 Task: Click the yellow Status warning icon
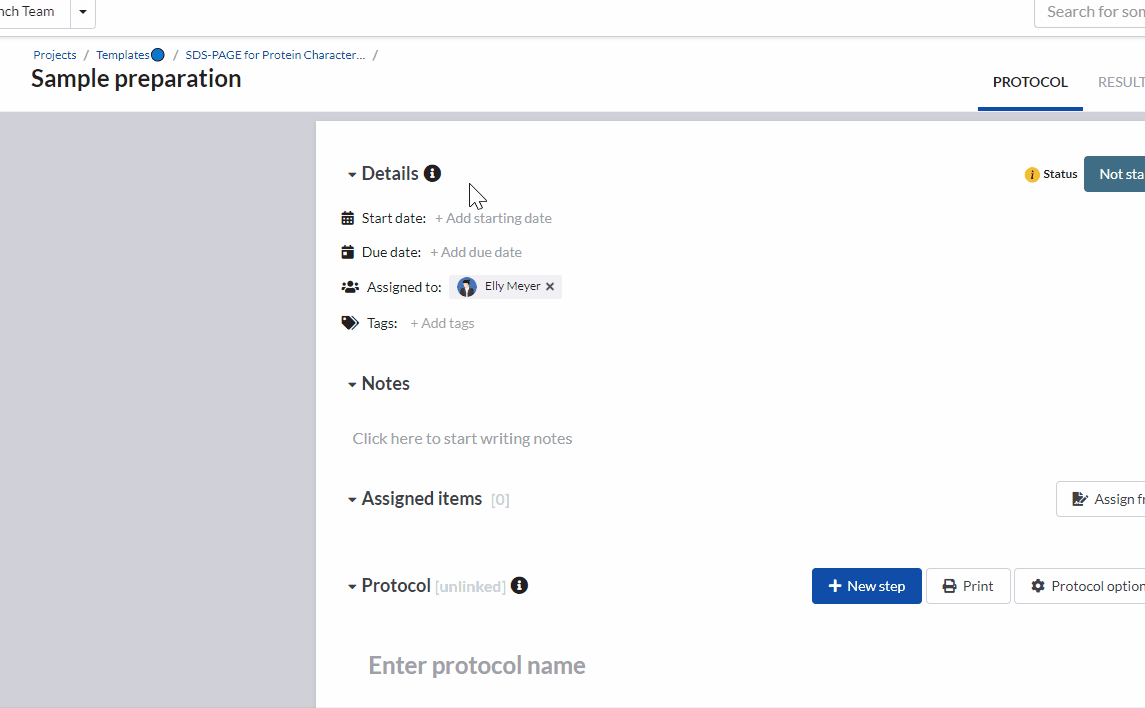tap(1031, 174)
